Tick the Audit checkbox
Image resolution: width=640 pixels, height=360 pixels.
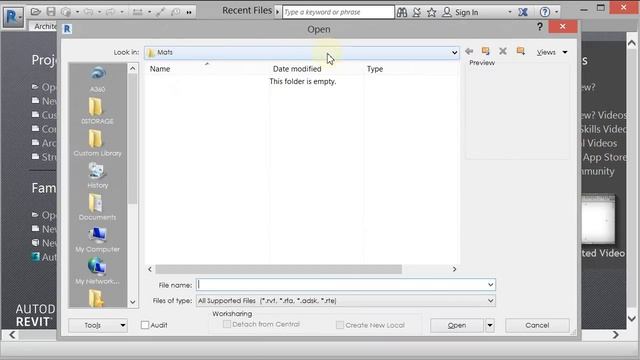point(145,325)
